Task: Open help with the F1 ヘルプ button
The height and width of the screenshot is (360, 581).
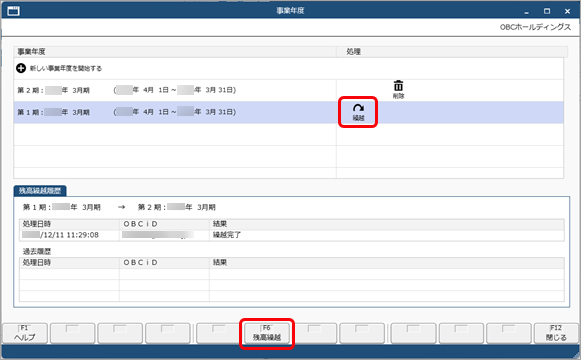Action: tap(25, 333)
